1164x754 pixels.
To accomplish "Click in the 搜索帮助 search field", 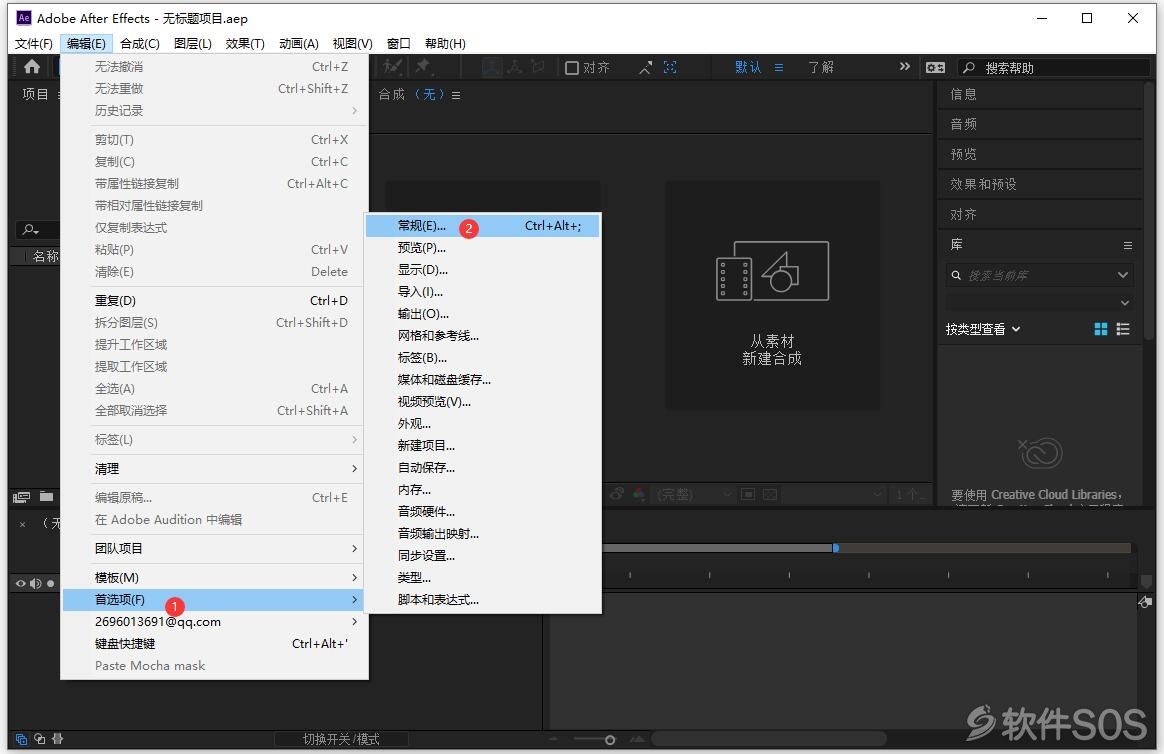I will point(1053,68).
